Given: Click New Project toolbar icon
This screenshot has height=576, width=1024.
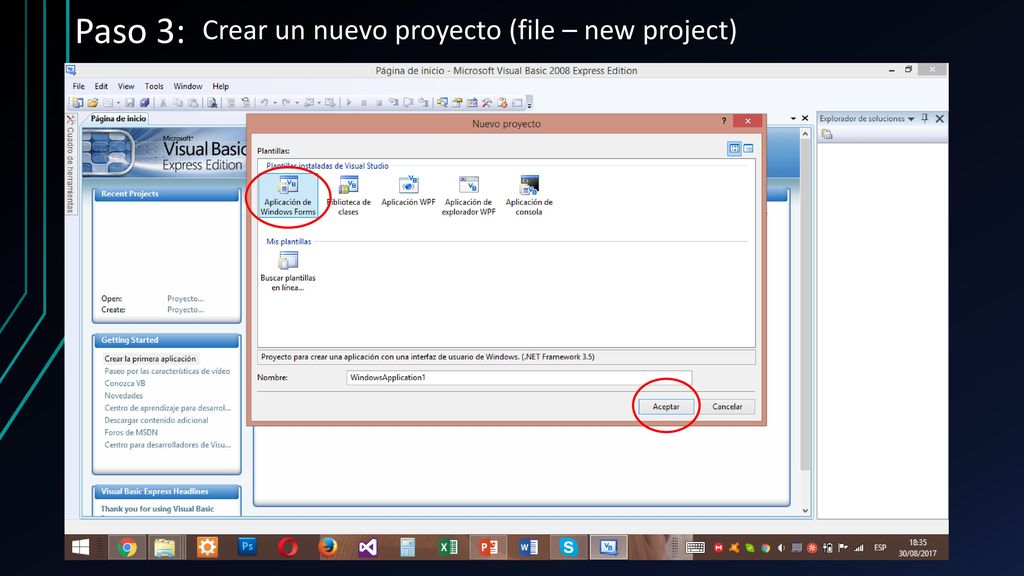Looking at the screenshot, I should coord(78,103).
